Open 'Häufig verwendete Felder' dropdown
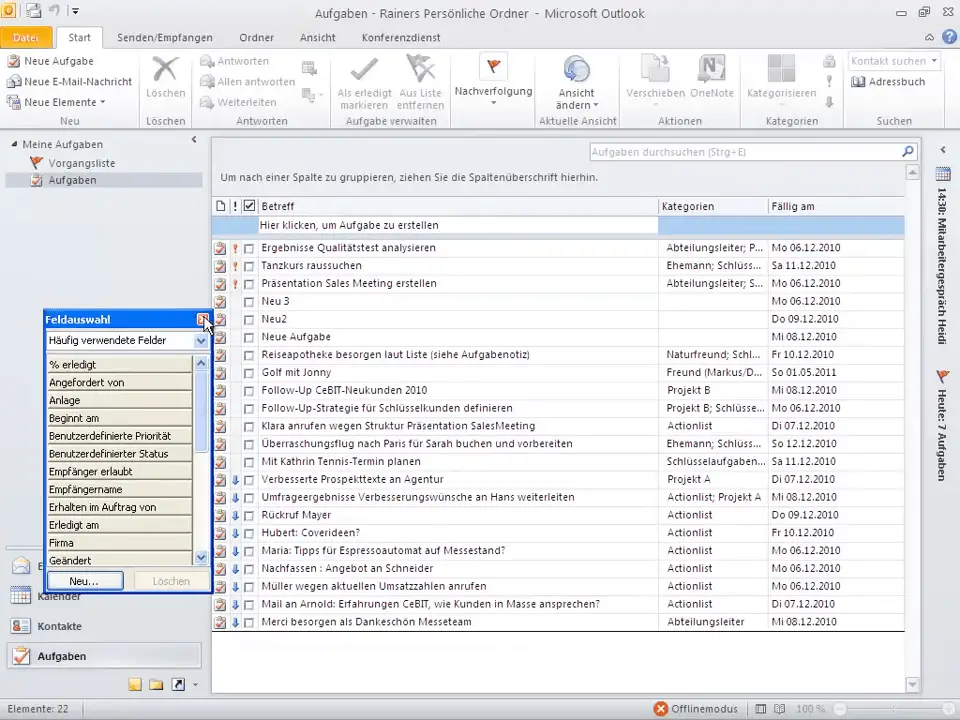This screenshot has width=960, height=720. point(201,341)
